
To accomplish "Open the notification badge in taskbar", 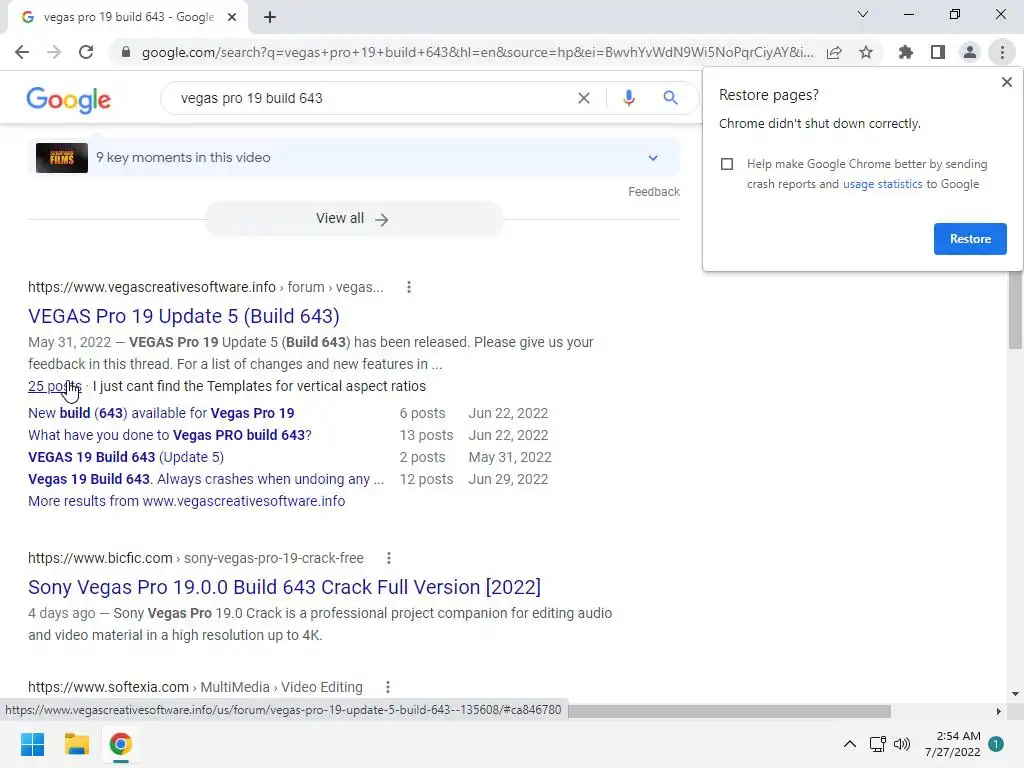I will tap(996, 744).
